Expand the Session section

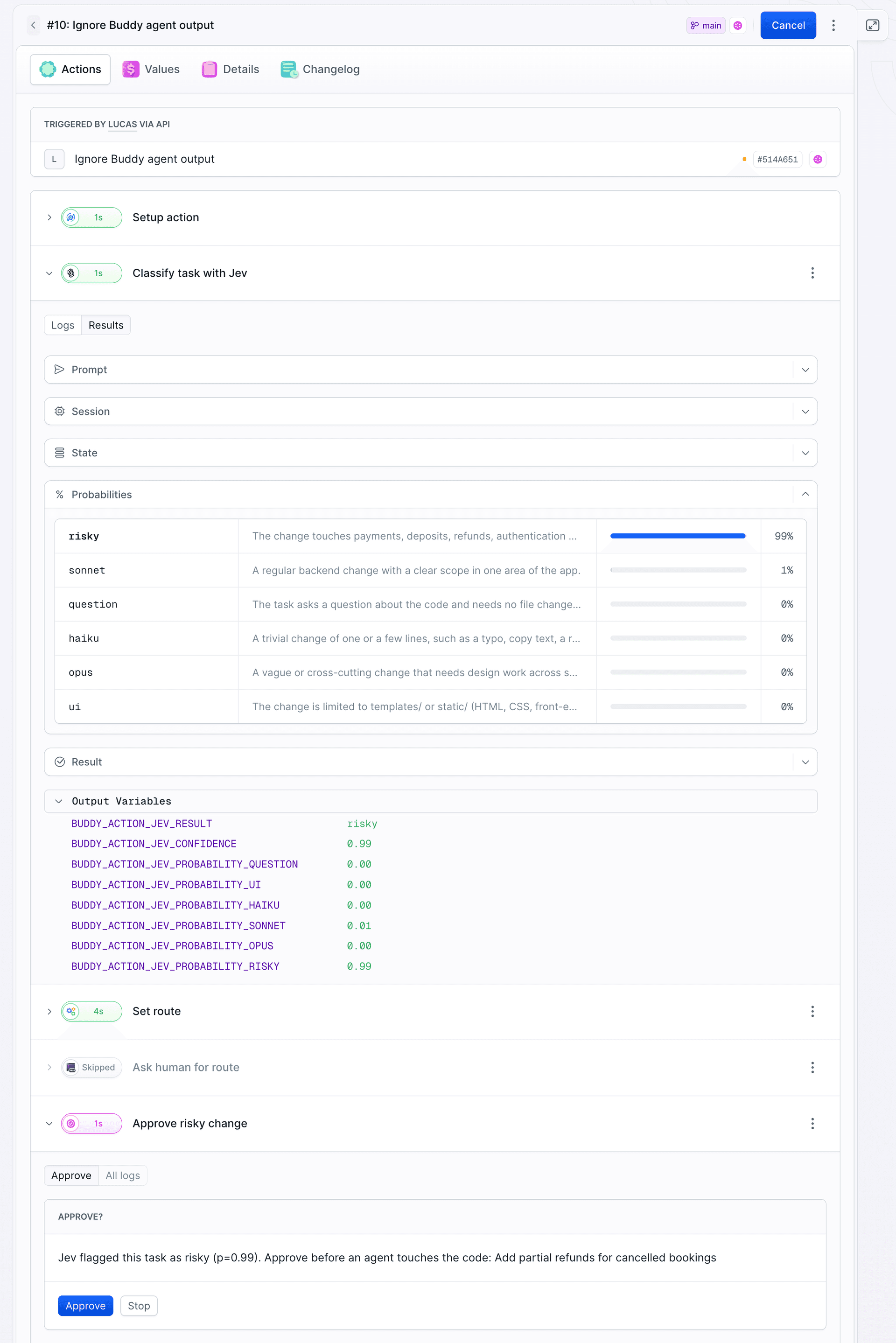(x=805, y=412)
